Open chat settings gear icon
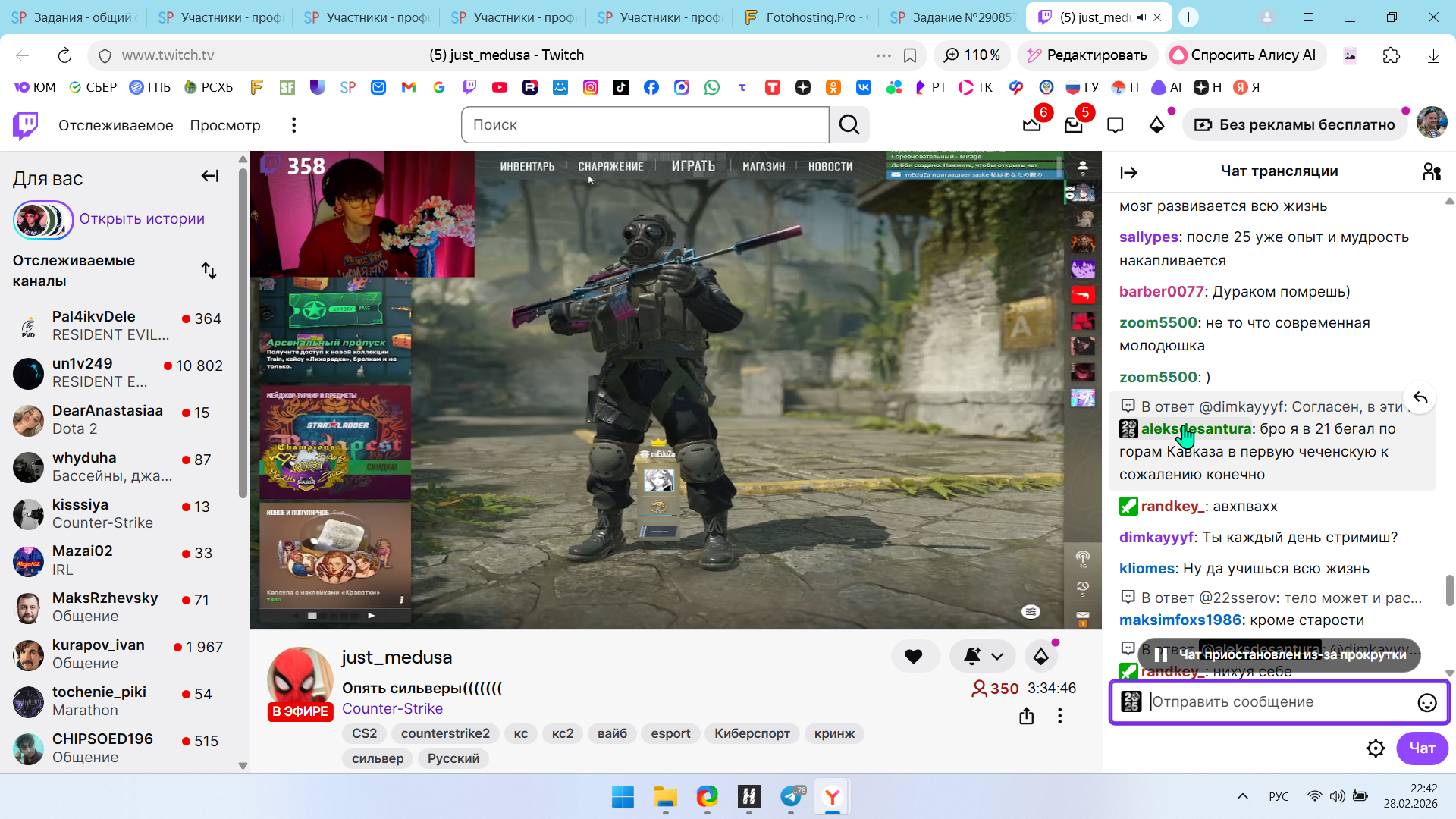The height and width of the screenshot is (819, 1456). [x=1376, y=748]
